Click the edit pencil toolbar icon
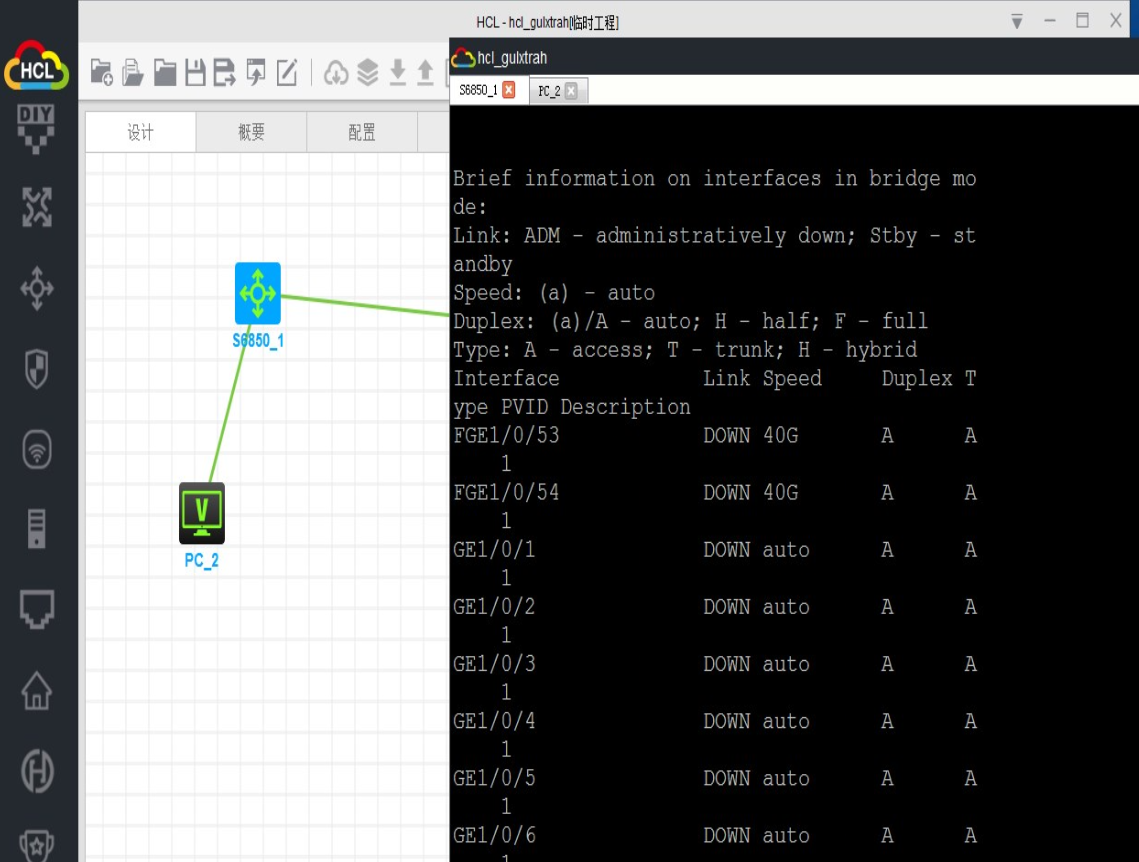The height and width of the screenshot is (862, 1139). click(x=287, y=73)
